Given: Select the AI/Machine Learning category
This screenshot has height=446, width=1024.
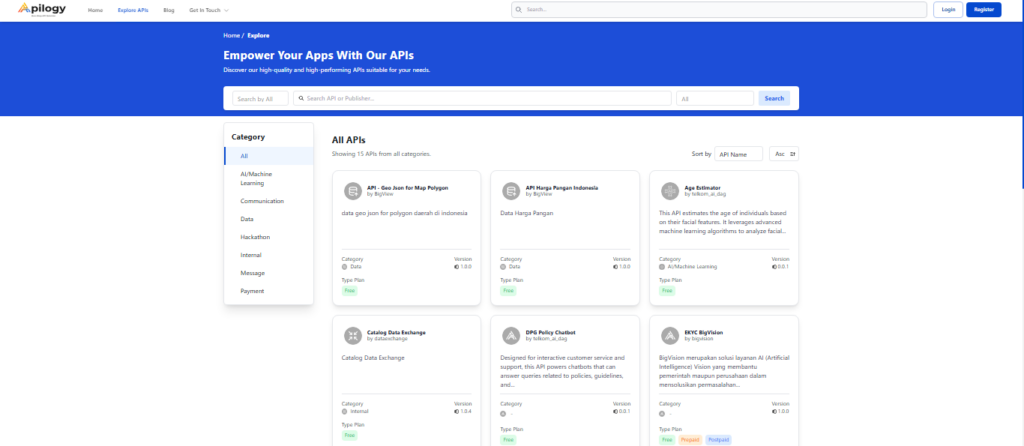Looking at the screenshot, I should click(256, 178).
